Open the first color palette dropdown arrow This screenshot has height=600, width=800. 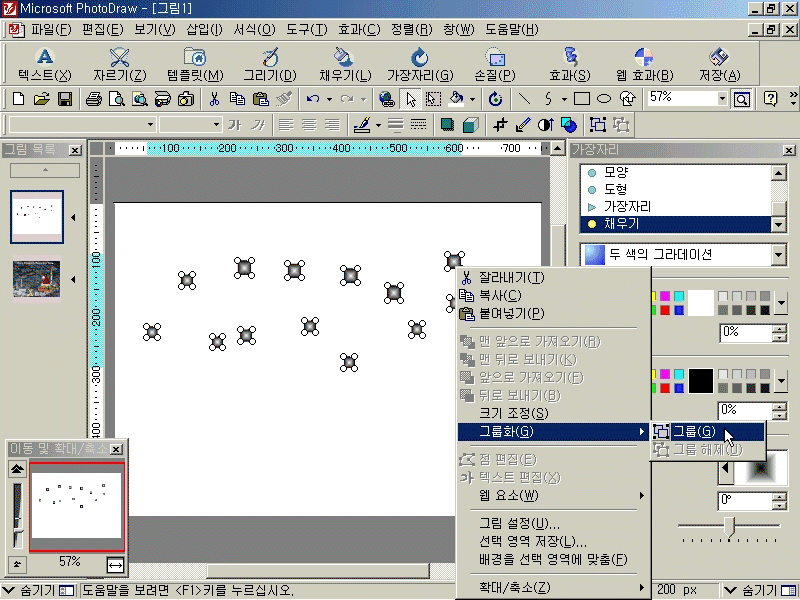click(781, 303)
